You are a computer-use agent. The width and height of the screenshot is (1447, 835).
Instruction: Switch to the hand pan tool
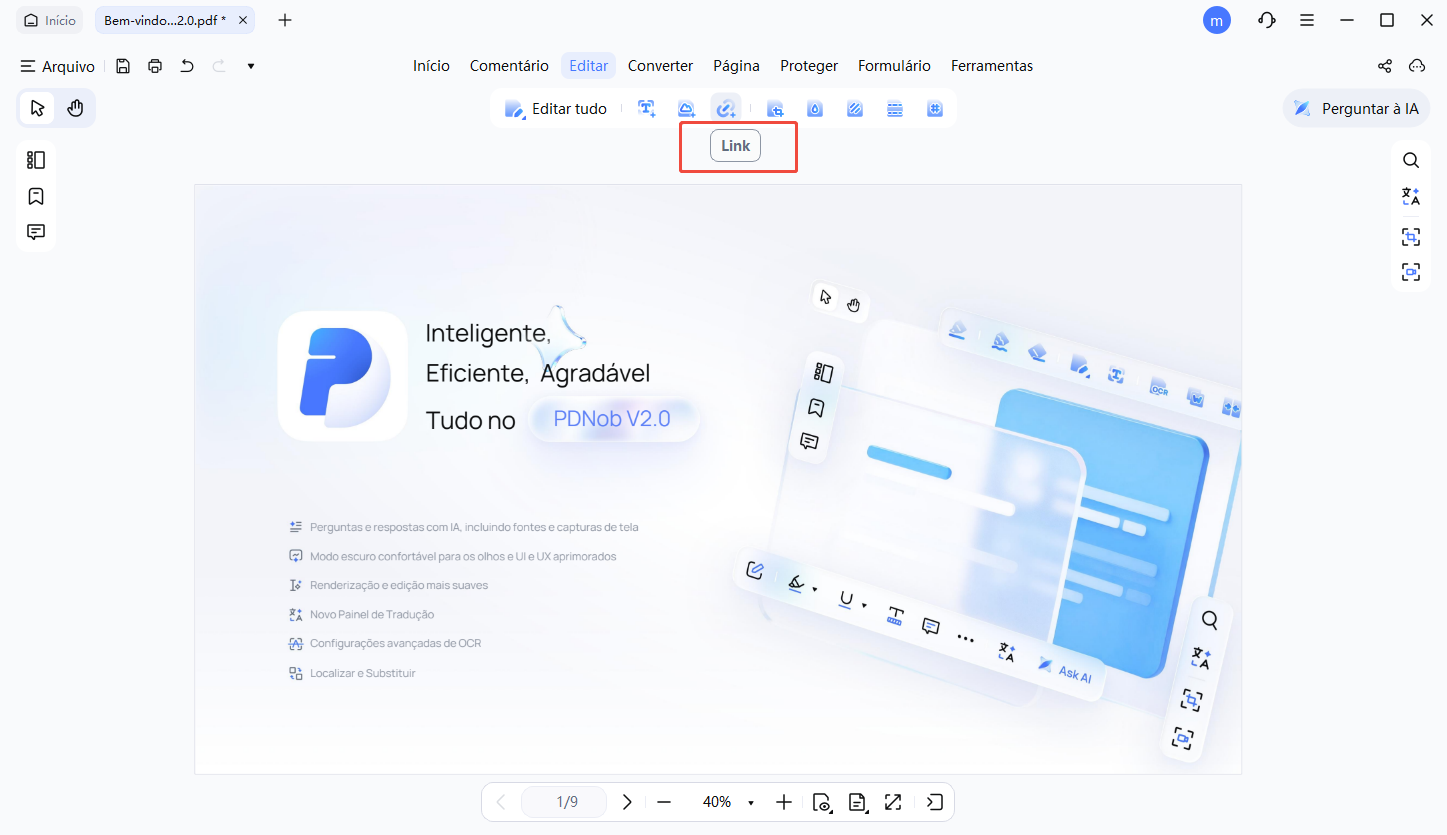pyautogui.click(x=75, y=108)
